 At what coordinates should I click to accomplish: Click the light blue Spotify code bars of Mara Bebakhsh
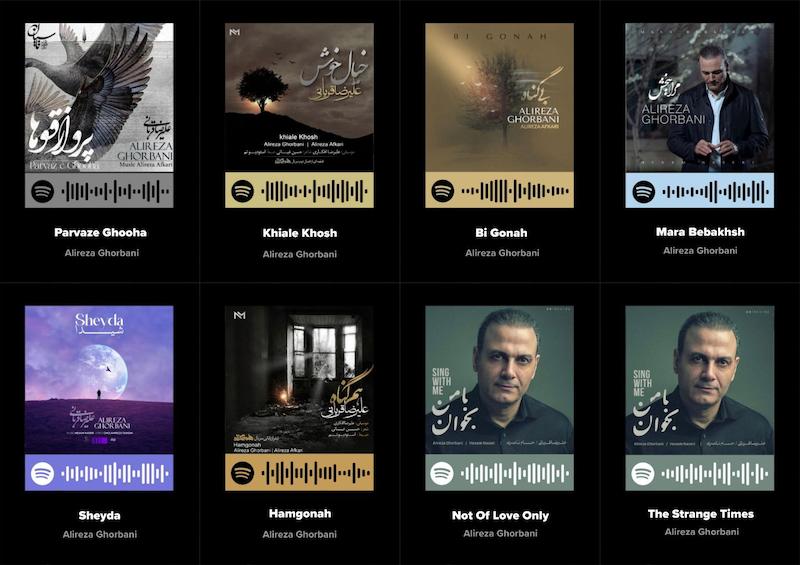(x=715, y=192)
